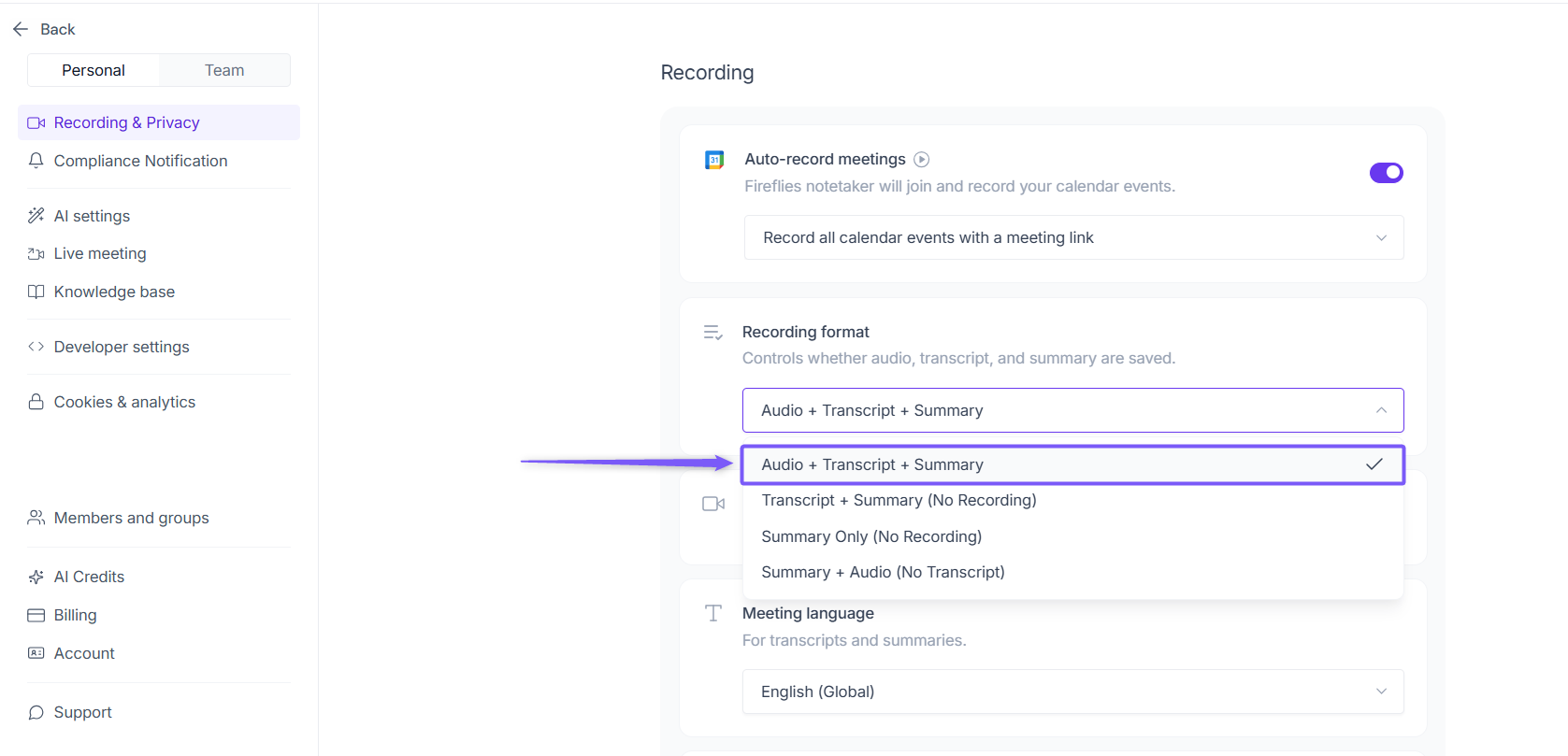Click the back arrow icon
Screen dimensions: 1568x756
[21, 30]
